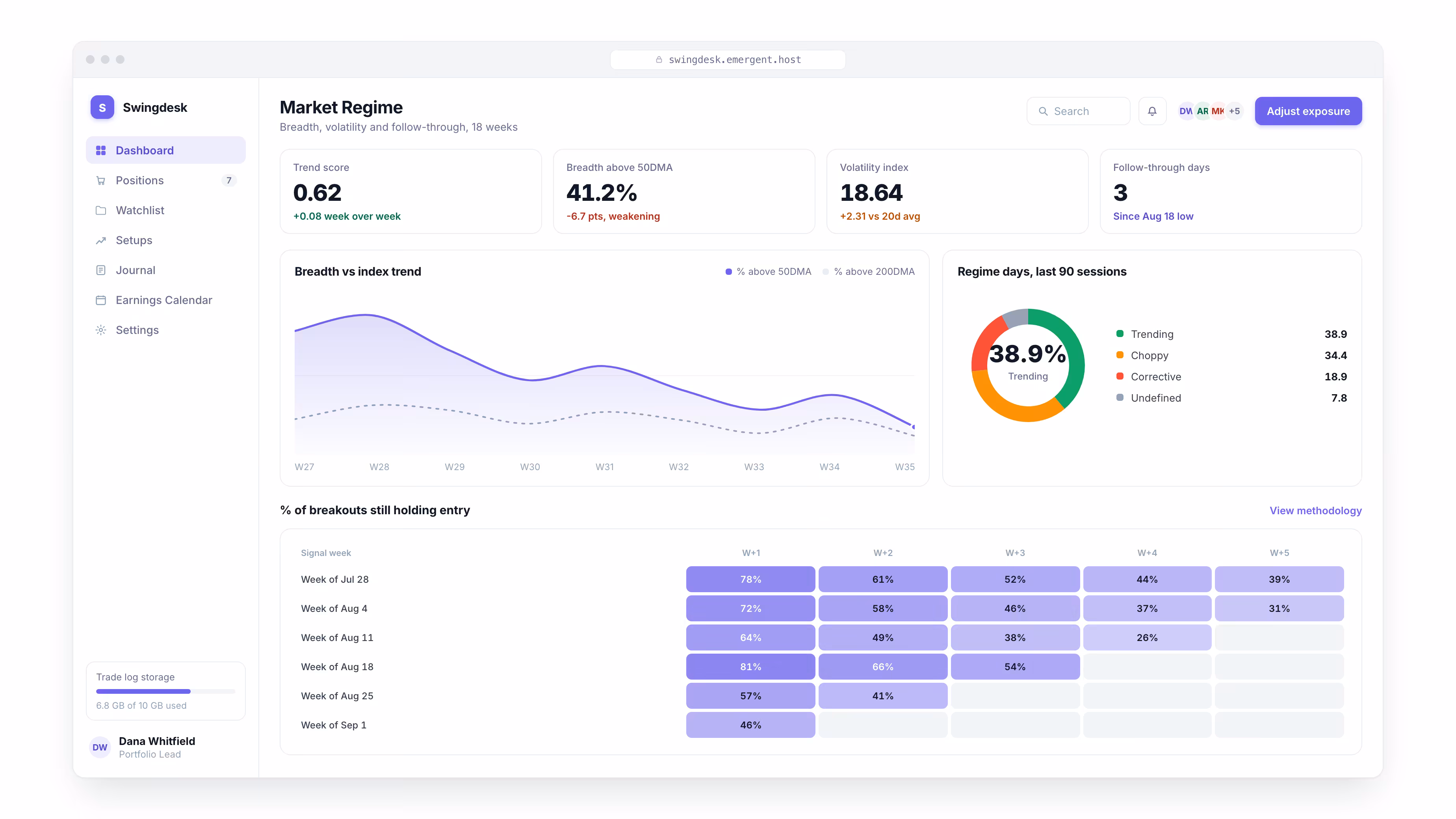
Task: Click the green Trending legend swatch
Action: click(x=1120, y=333)
